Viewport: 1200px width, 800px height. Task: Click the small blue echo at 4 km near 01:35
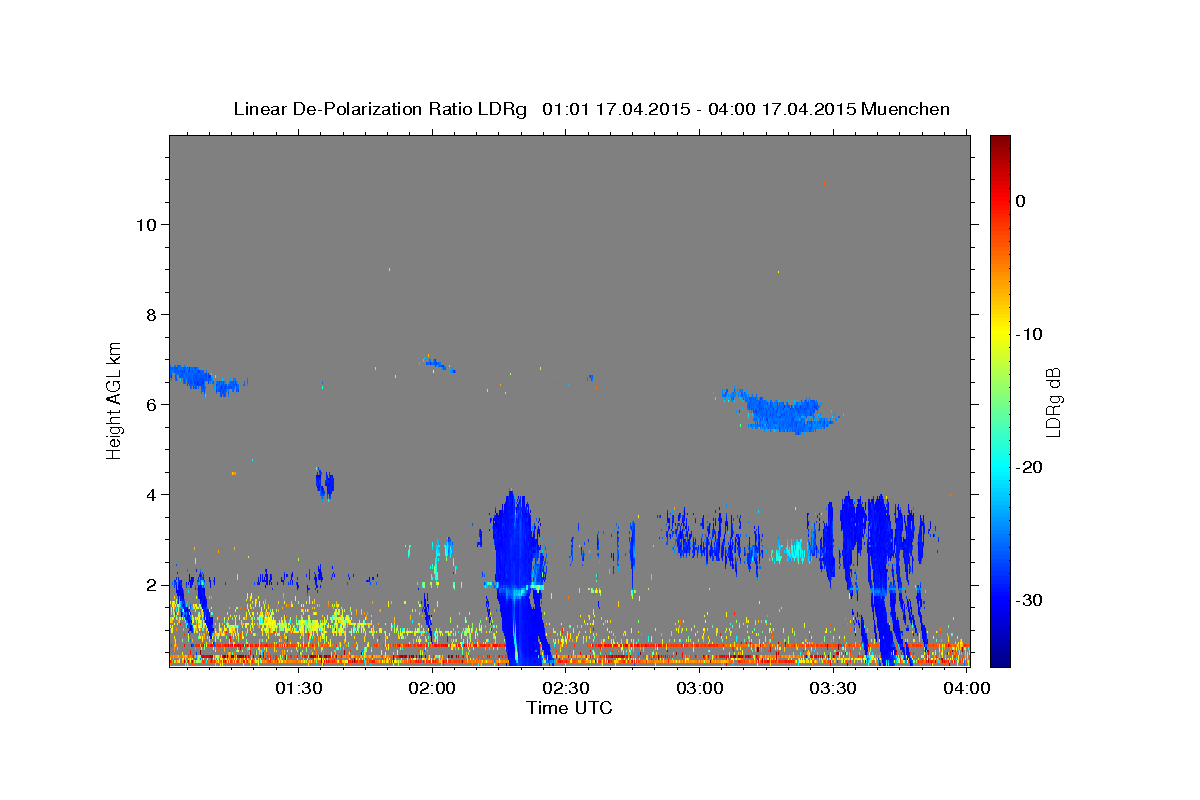coord(324,484)
